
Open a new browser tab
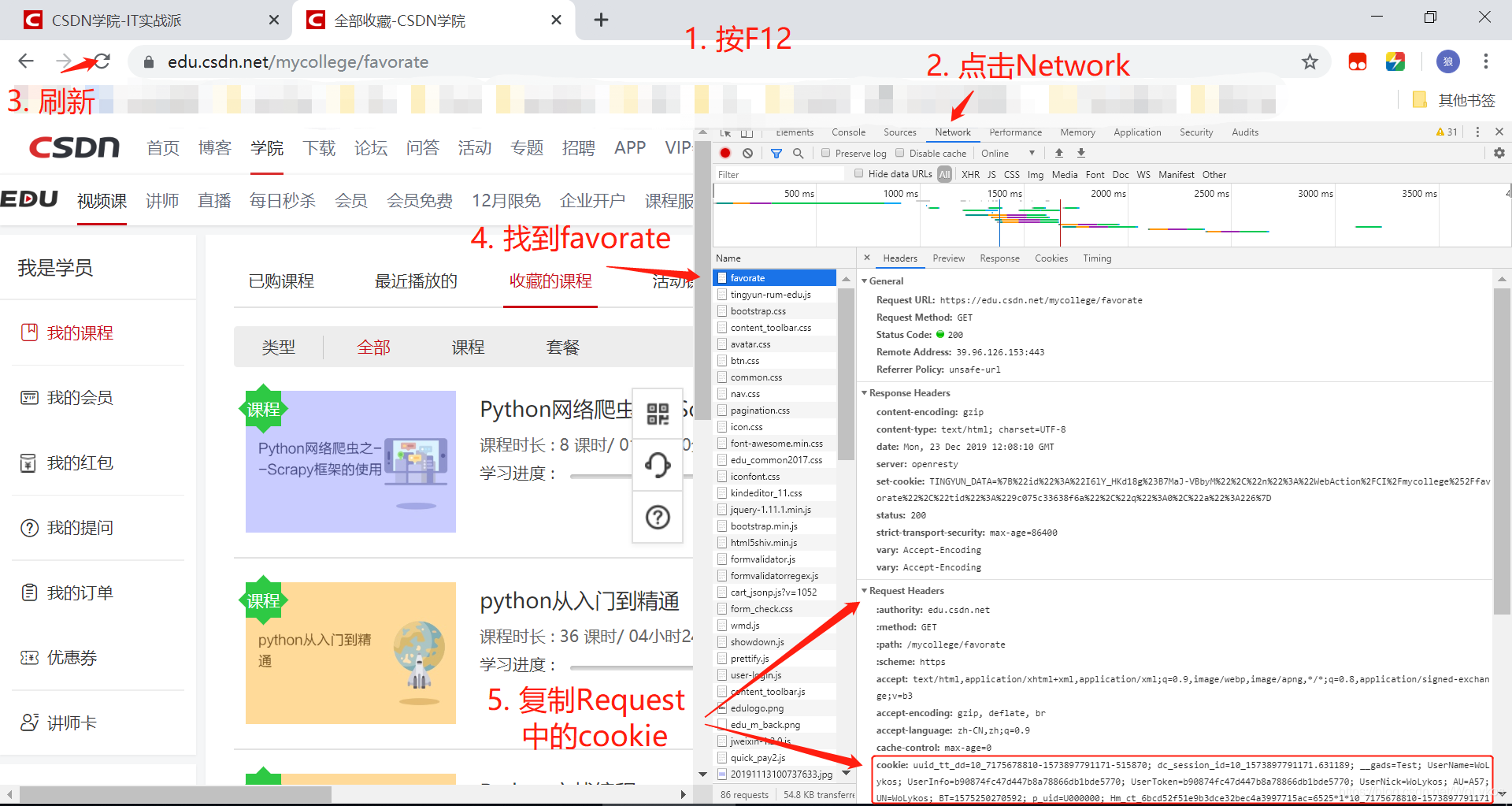click(x=601, y=20)
